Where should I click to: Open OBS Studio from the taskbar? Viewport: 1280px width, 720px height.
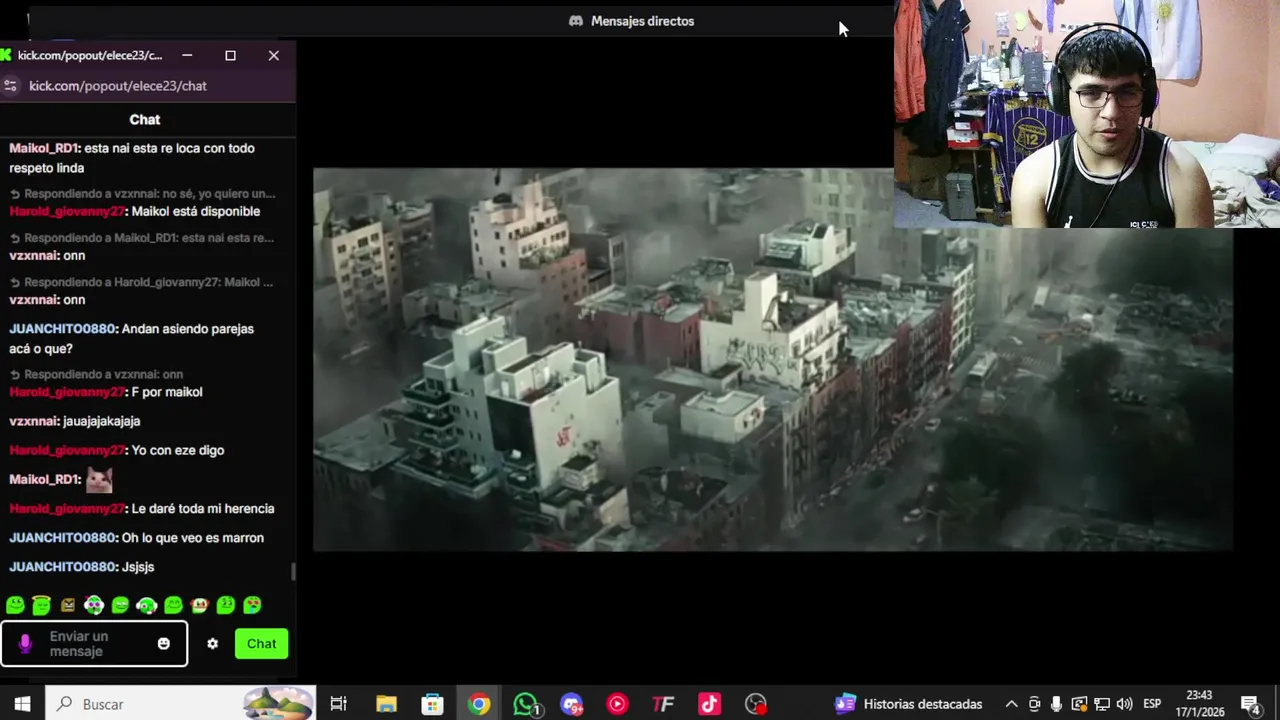pyautogui.click(x=756, y=704)
